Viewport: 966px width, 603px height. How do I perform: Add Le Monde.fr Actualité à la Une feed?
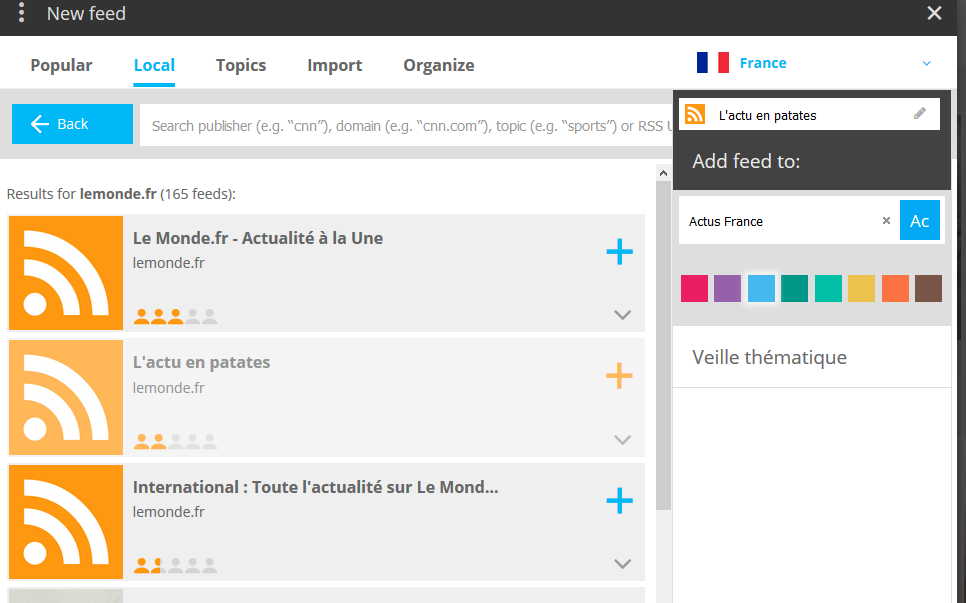click(x=619, y=251)
